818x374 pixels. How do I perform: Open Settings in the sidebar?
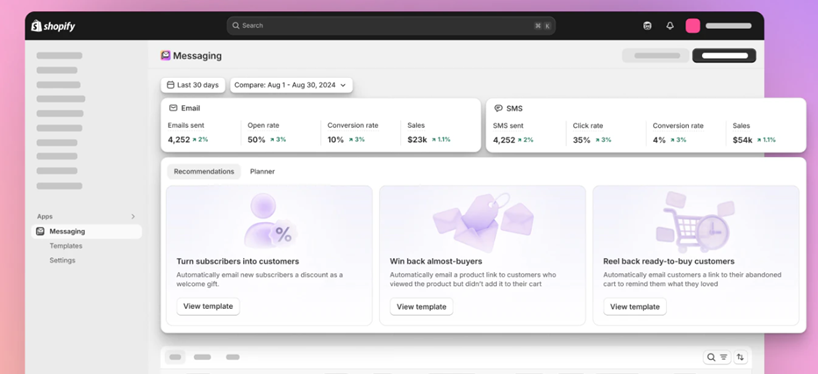[x=62, y=260]
